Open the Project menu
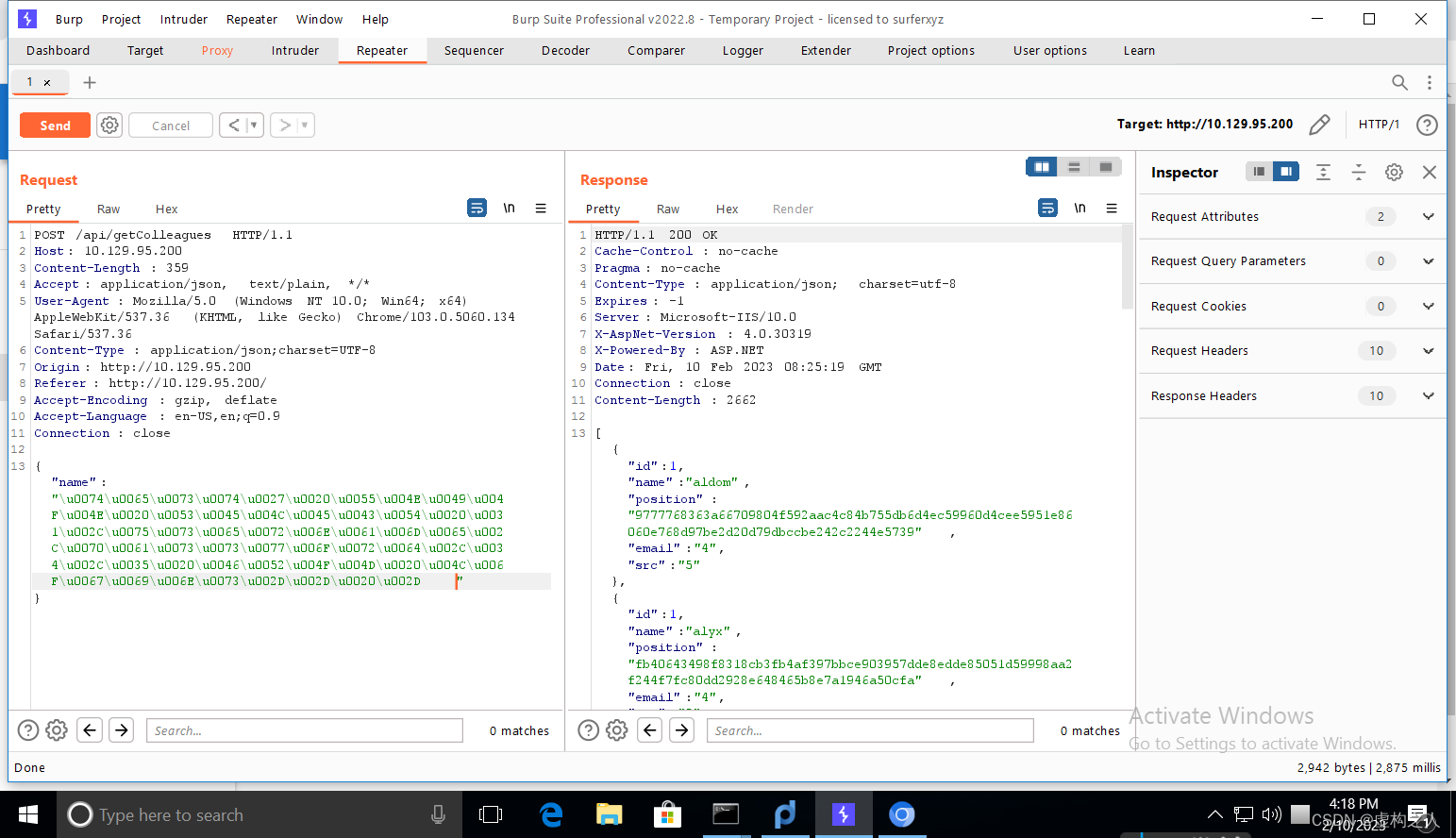The height and width of the screenshot is (838, 1456). point(121,19)
